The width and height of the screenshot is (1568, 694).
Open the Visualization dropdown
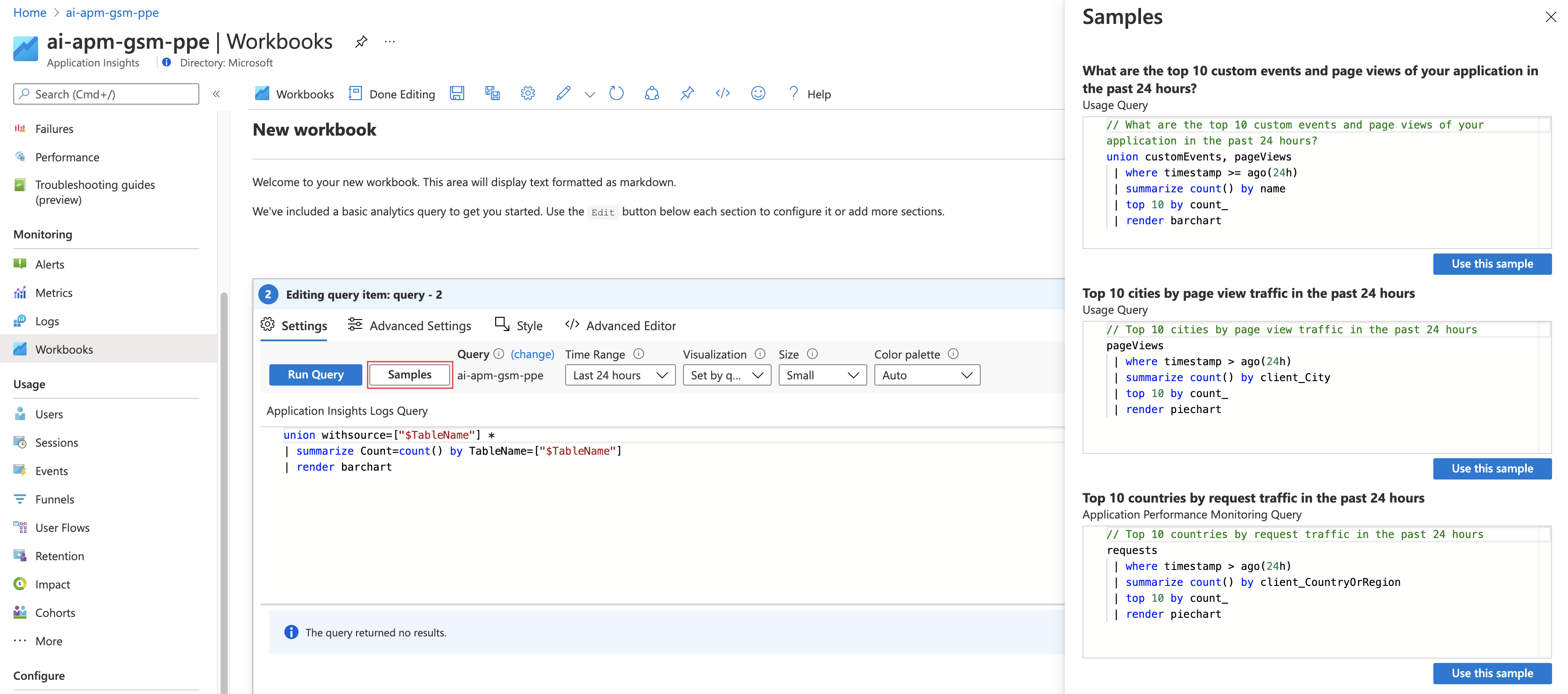click(x=726, y=375)
